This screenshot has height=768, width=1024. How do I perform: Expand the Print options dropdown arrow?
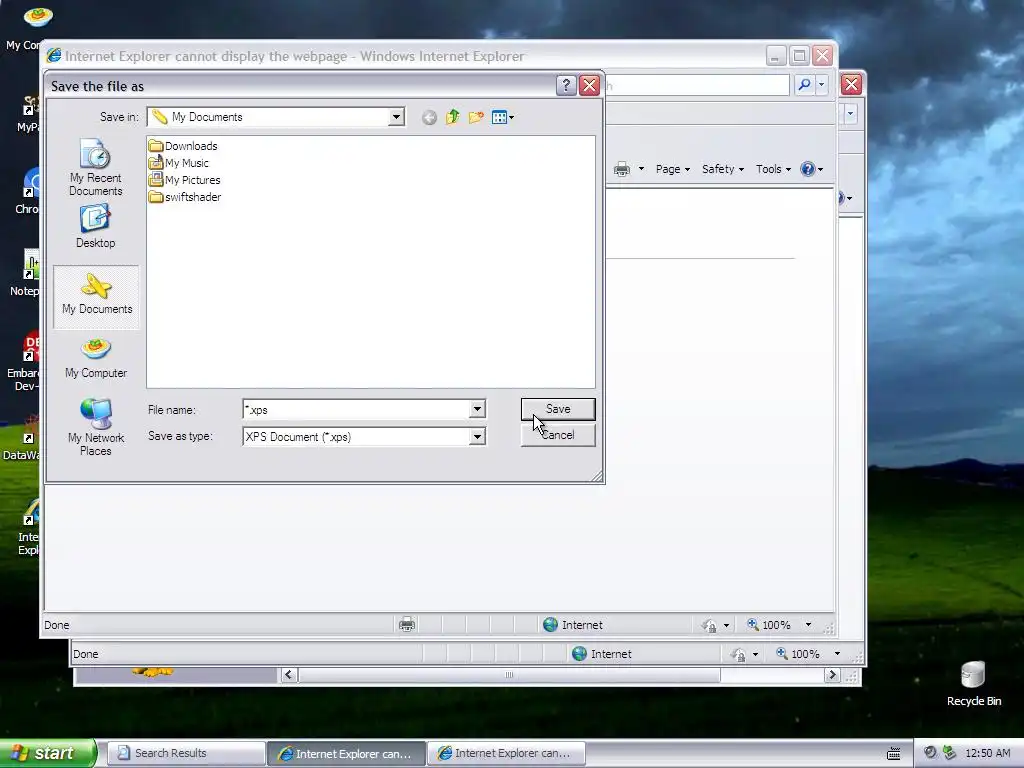click(641, 169)
